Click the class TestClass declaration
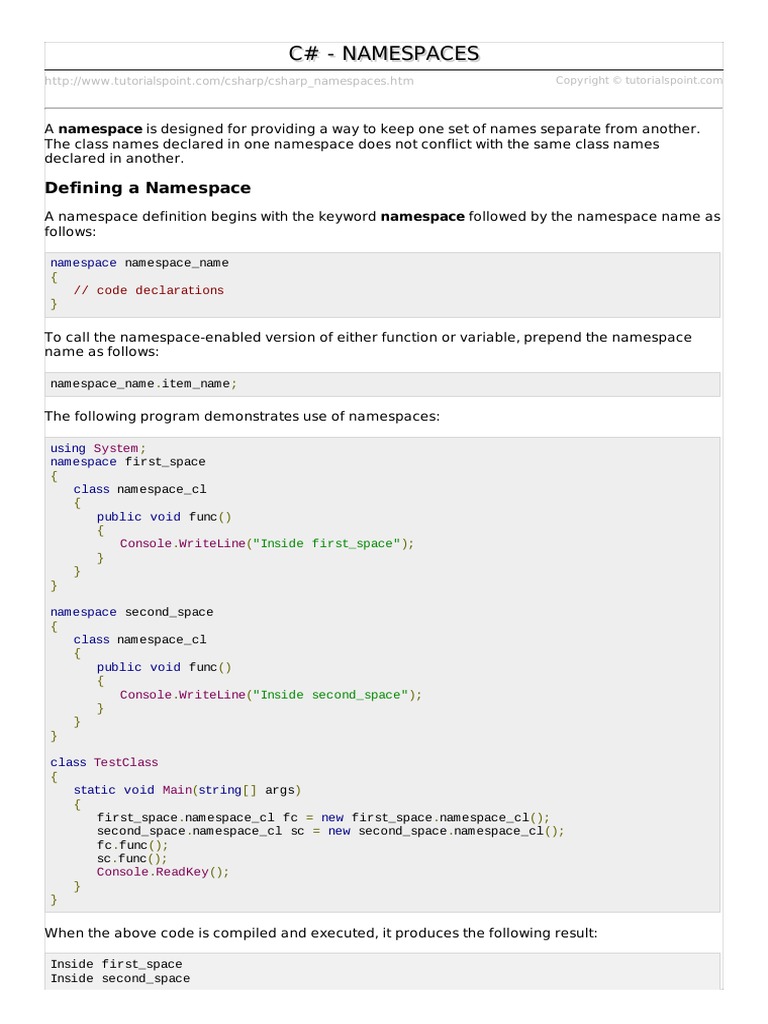768x1024 pixels. coord(104,762)
